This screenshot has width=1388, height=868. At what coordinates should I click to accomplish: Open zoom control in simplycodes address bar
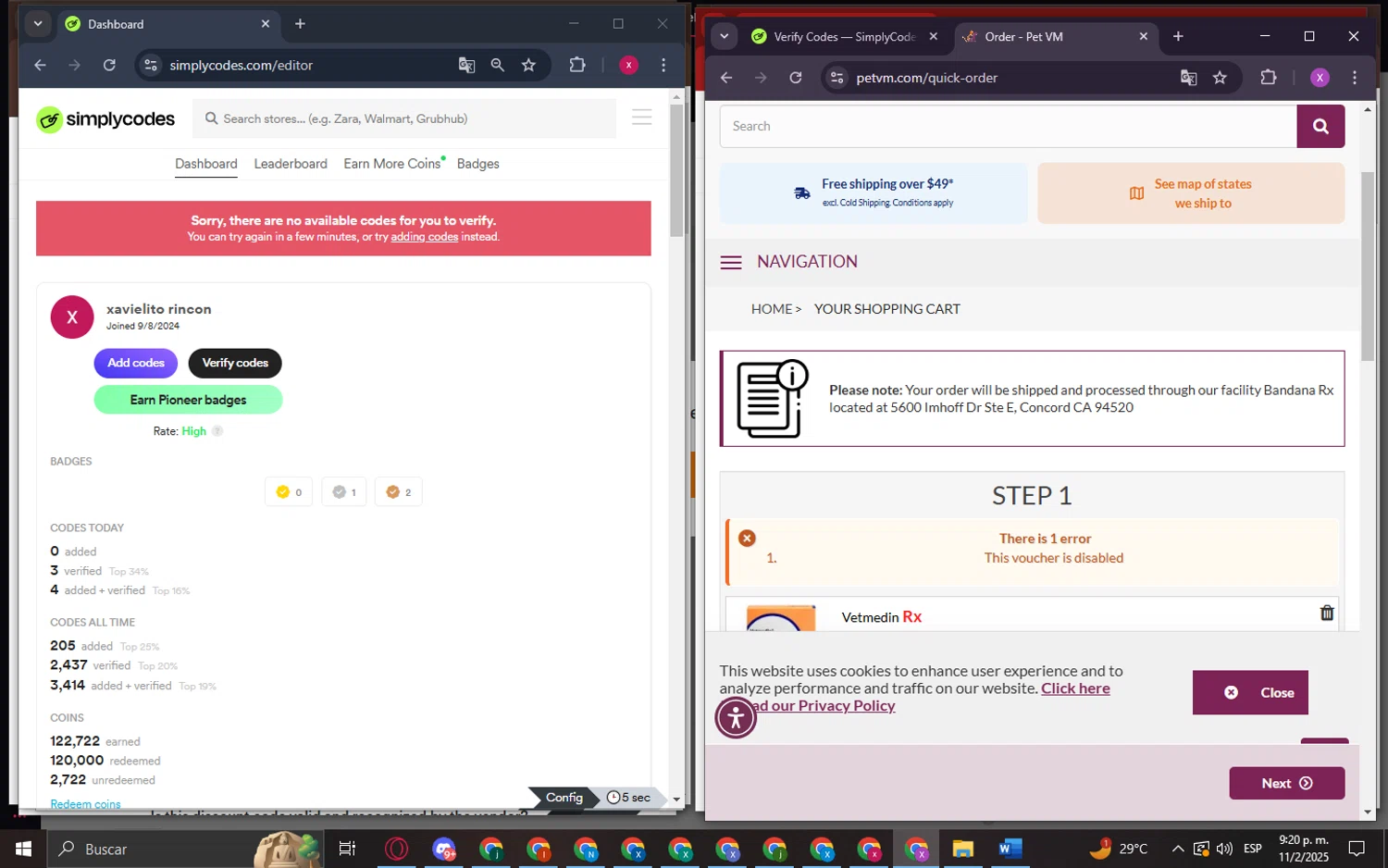pos(498,65)
